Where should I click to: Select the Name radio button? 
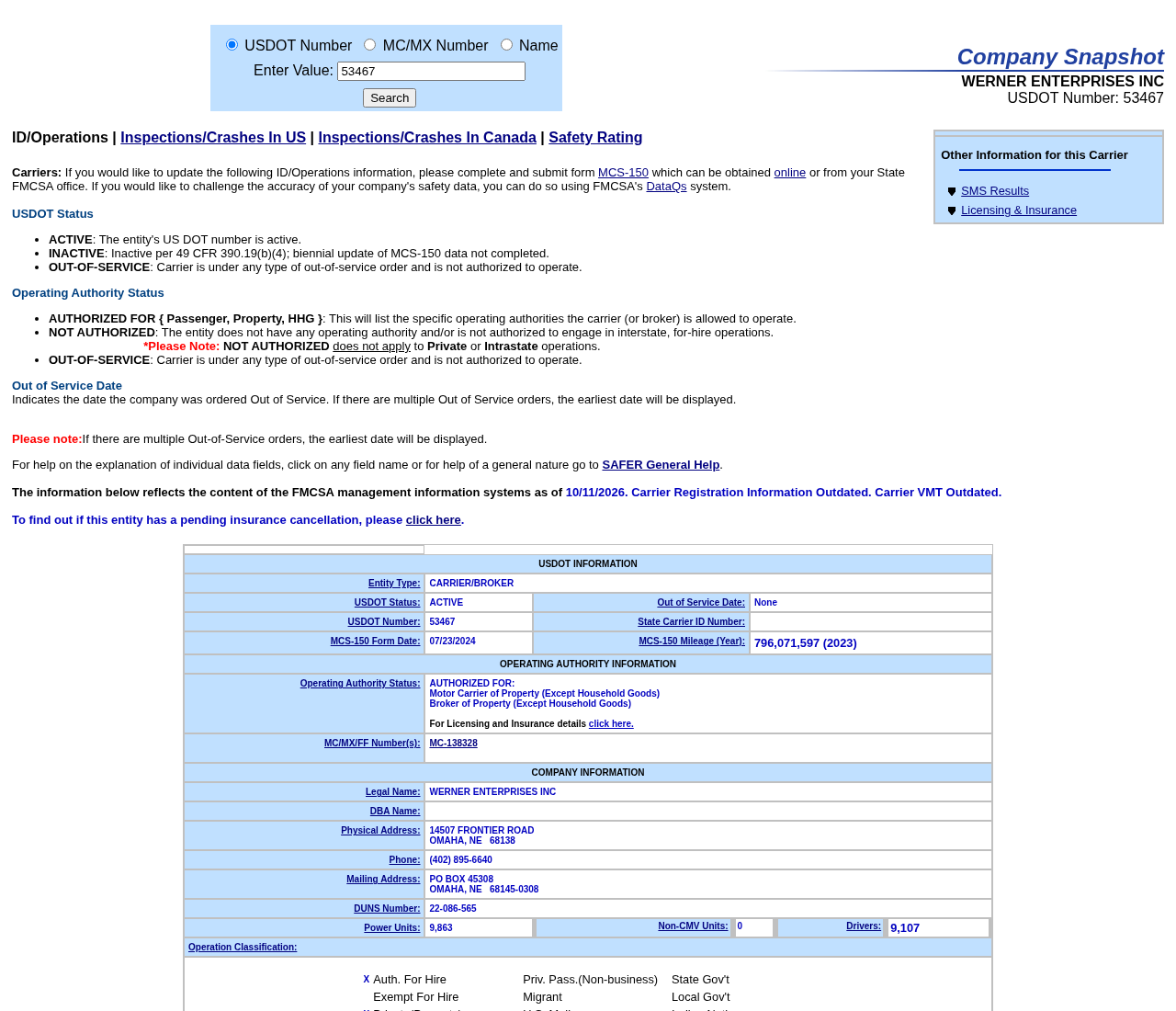click(x=506, y=44)
